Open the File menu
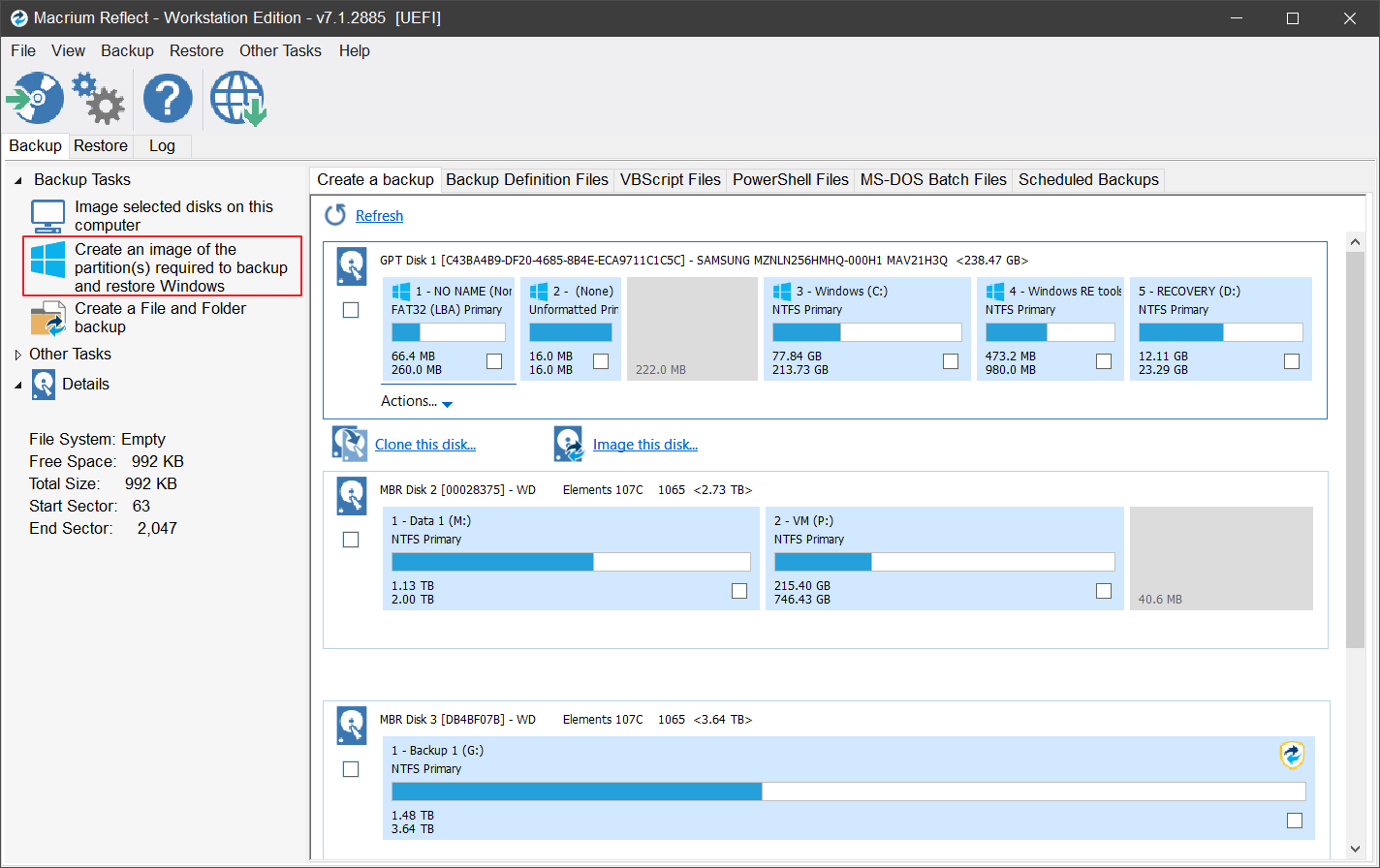 tap(23, 50)
